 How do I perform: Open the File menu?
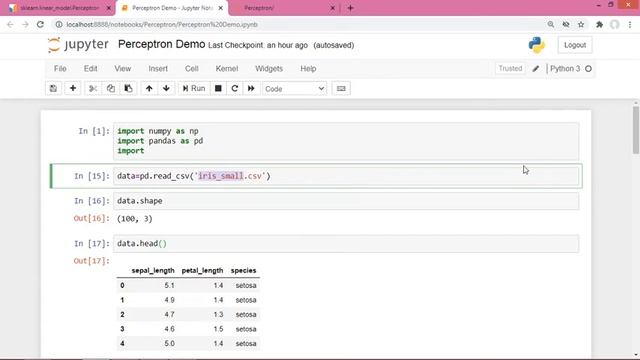pyautogui.click(x=60, y=69)
